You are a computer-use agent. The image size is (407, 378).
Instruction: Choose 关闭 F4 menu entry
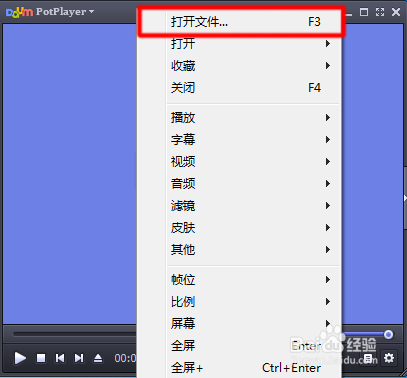coord(239,88)
